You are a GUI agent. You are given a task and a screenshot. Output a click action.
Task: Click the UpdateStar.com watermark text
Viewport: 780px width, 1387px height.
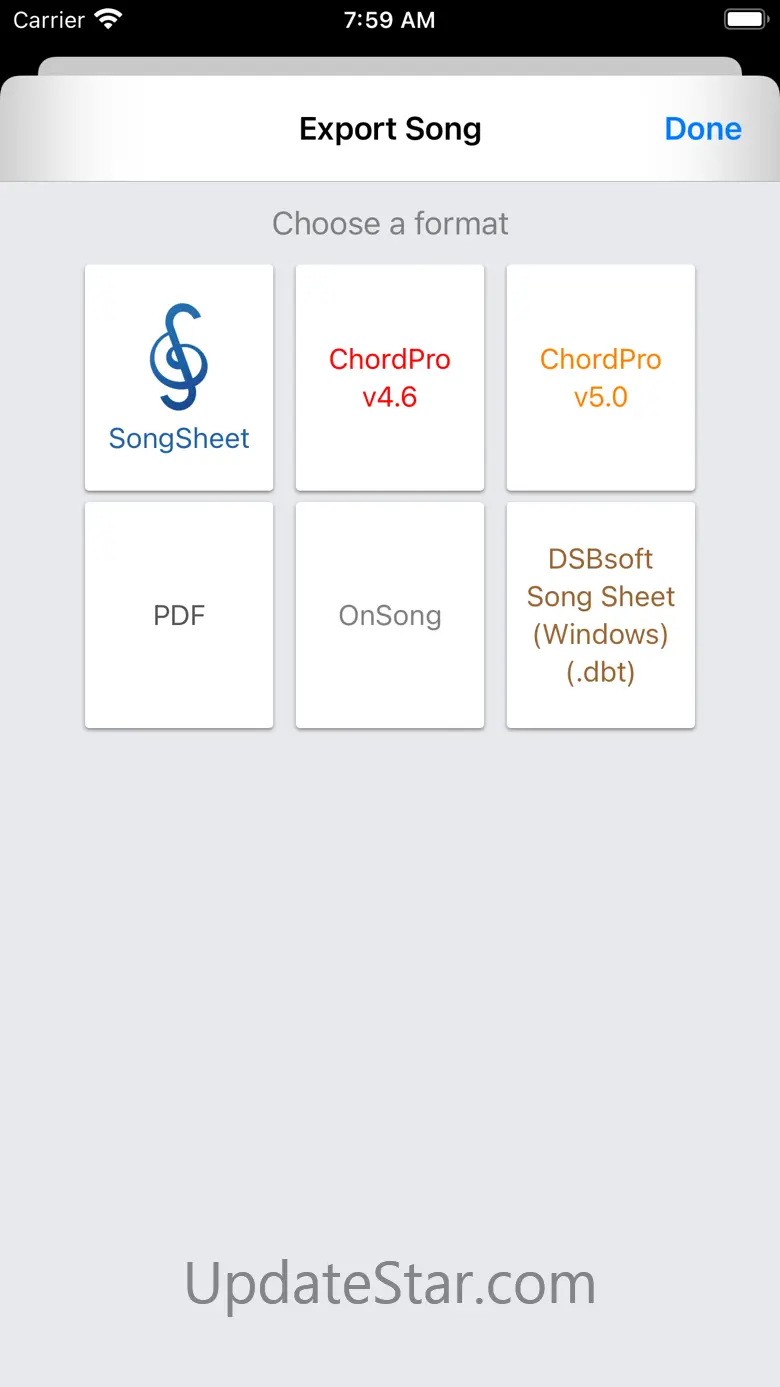(390, 1283)
